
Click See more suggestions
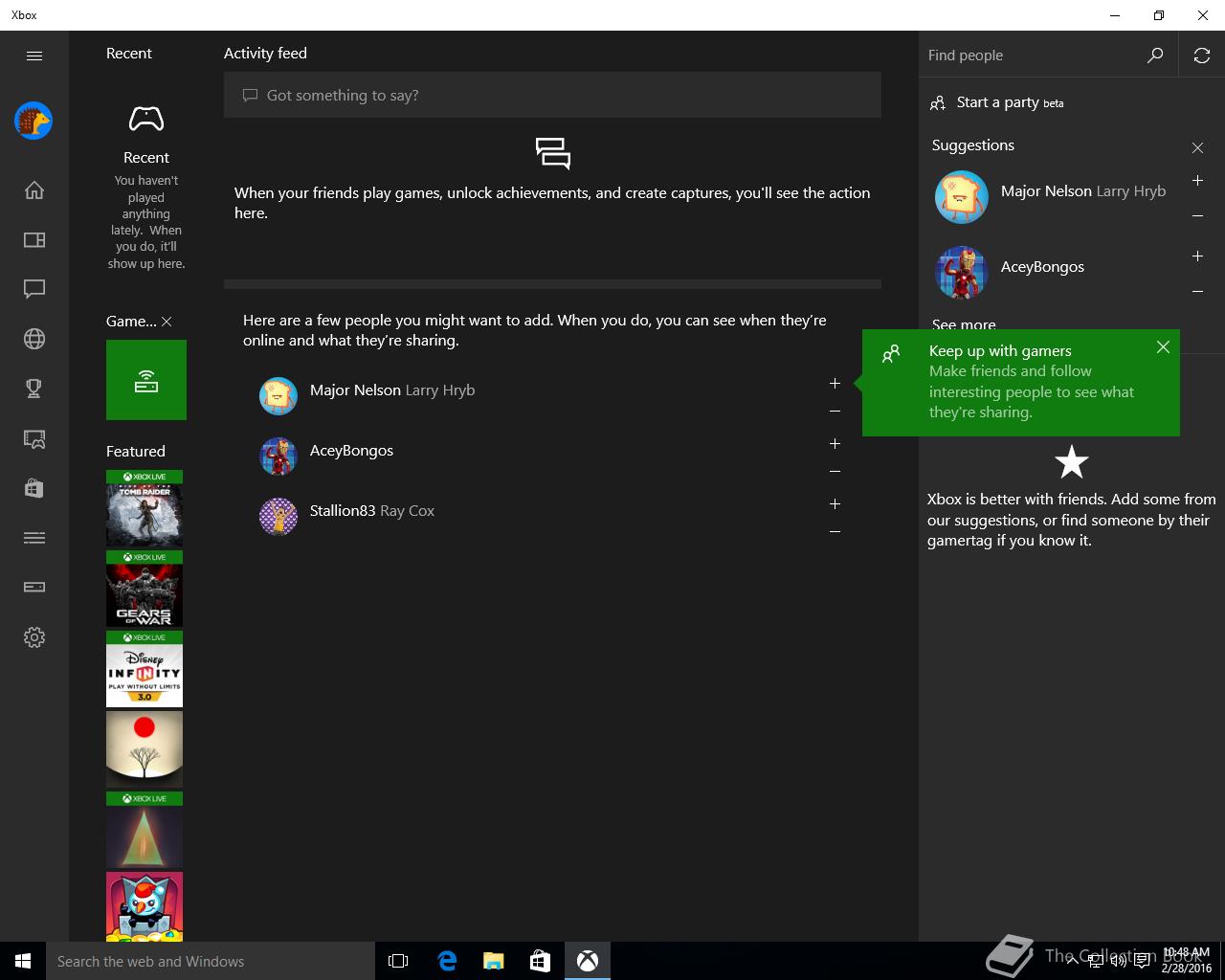click(964, 323)
